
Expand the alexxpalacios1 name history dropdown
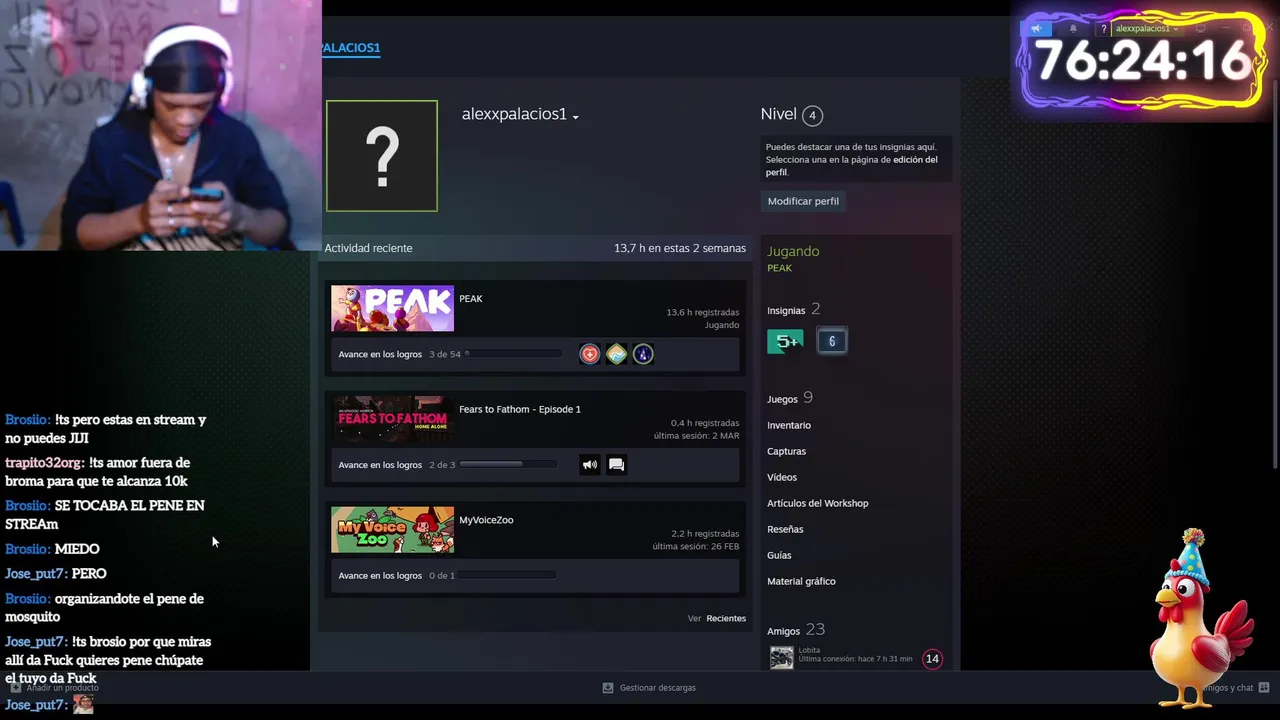click(576, 117)
